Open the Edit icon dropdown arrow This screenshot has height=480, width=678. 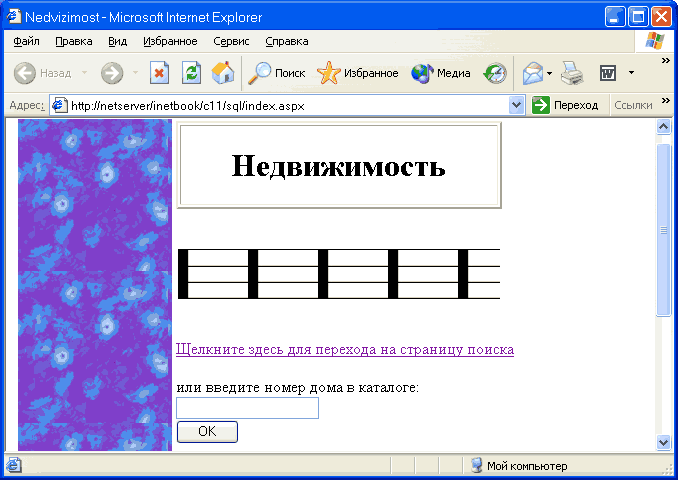click(x=631, y=73)
